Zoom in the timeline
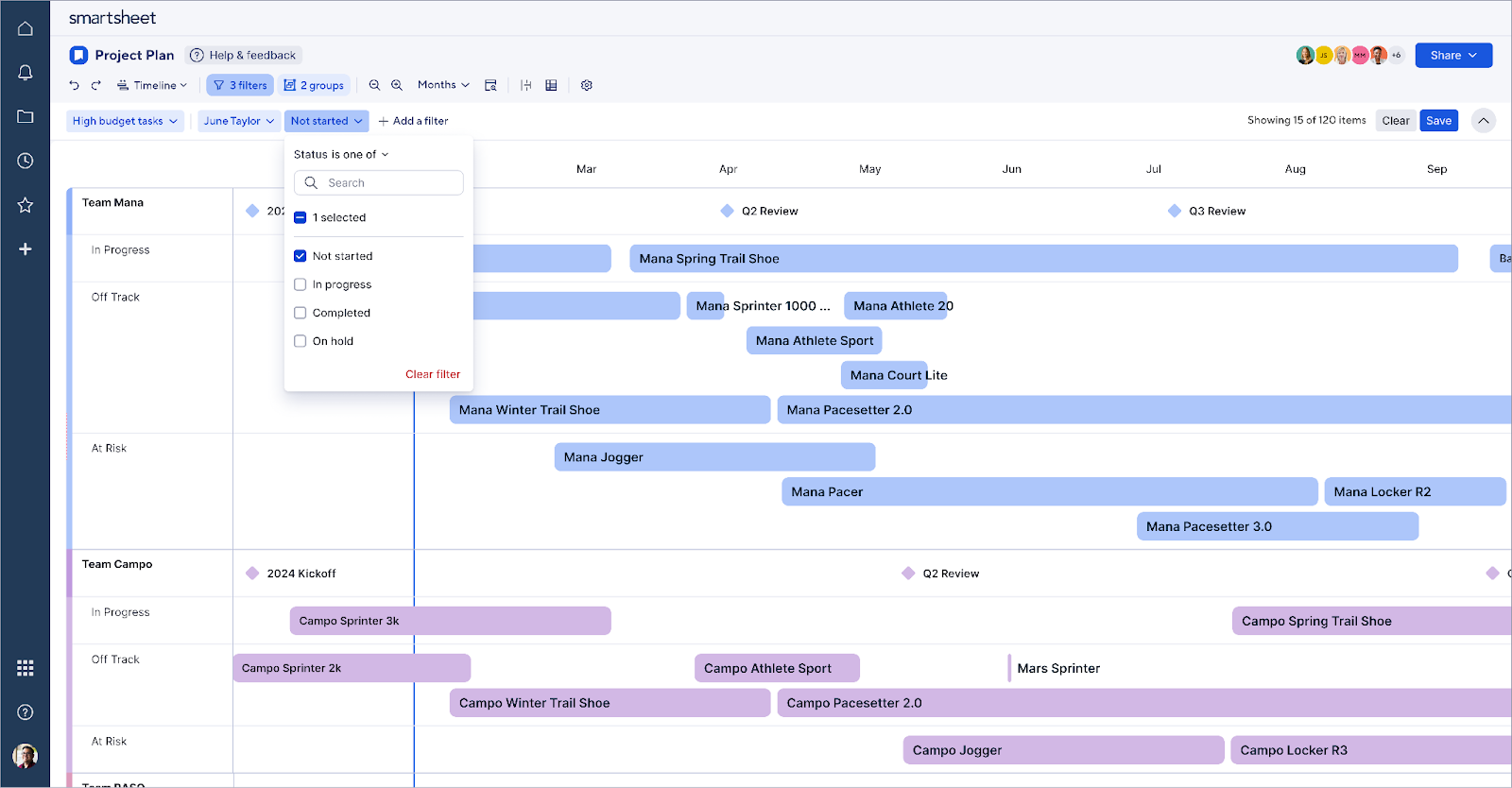Image resolution: width=1512 pixels, height=788 pixels. pyautogui.click(x=397, y=85)
